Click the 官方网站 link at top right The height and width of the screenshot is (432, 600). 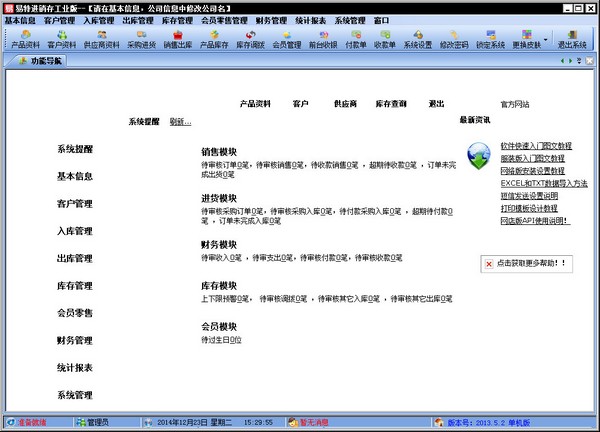516,104
